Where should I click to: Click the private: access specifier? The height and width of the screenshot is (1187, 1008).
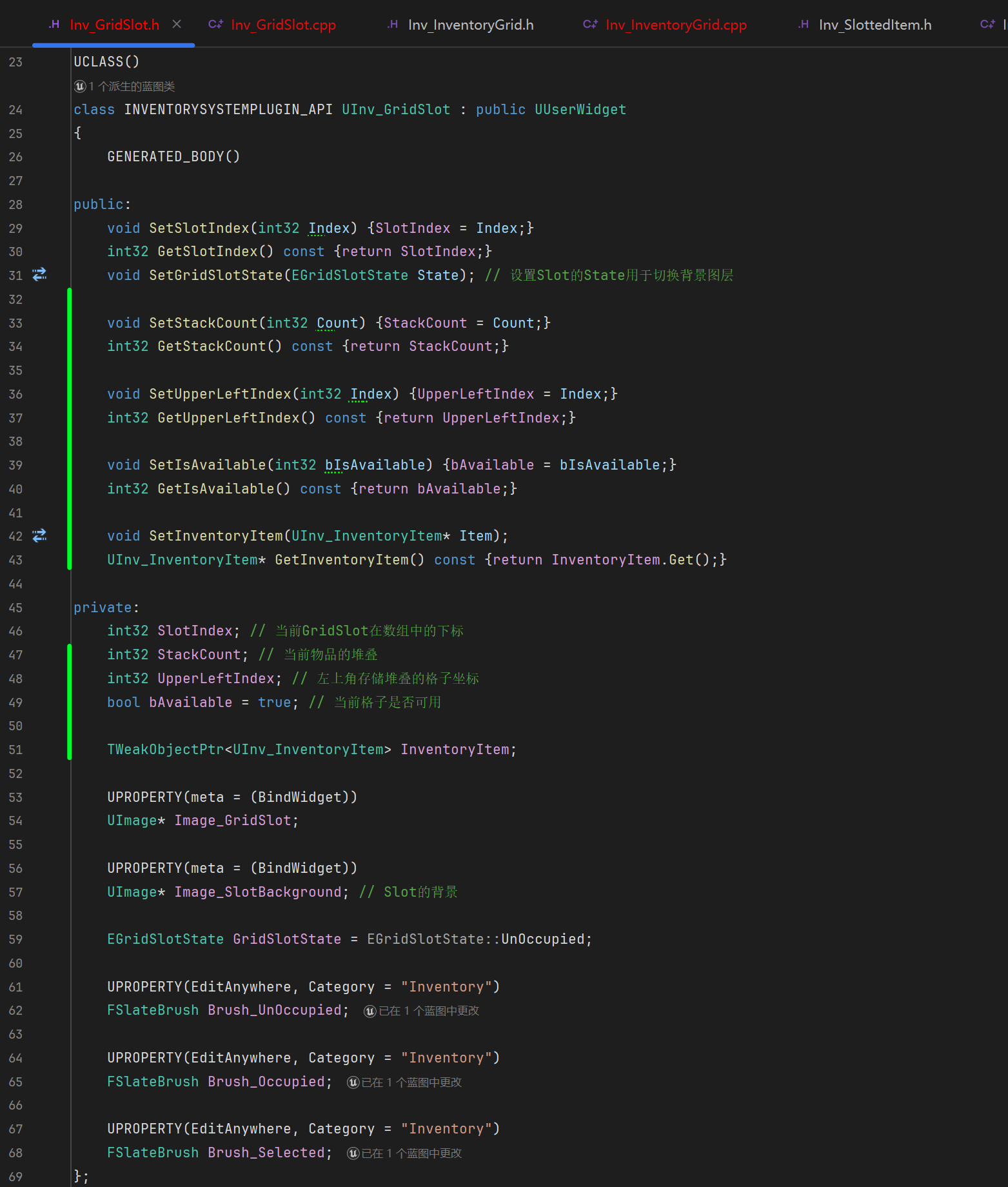coord(106,608)
